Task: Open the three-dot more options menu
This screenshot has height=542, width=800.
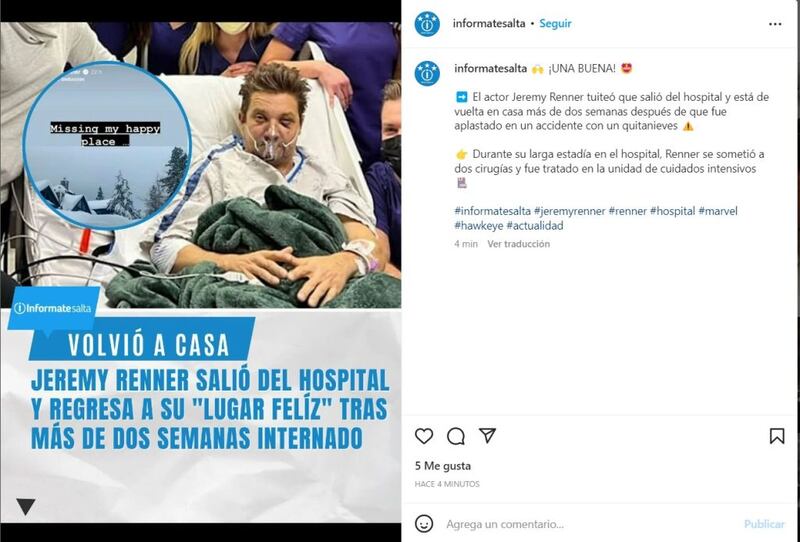Action: click(775, 24)
